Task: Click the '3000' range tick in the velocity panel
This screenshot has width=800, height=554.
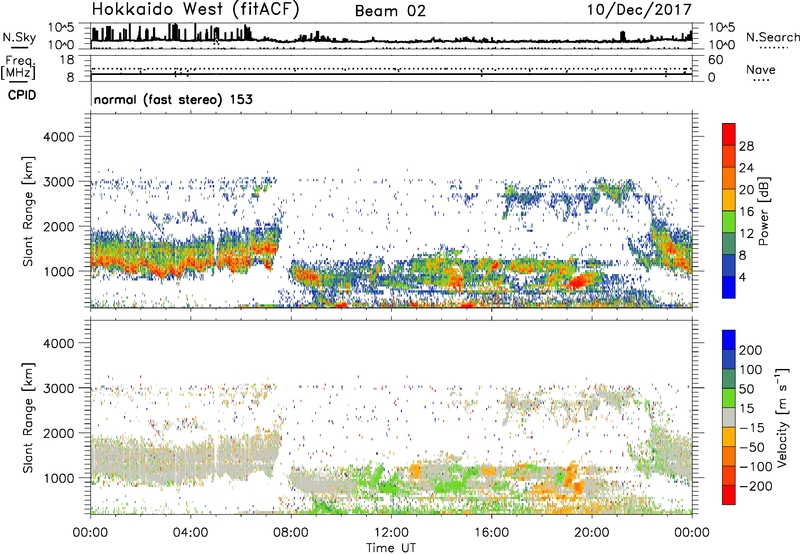Action: click(x=59, y=388)
